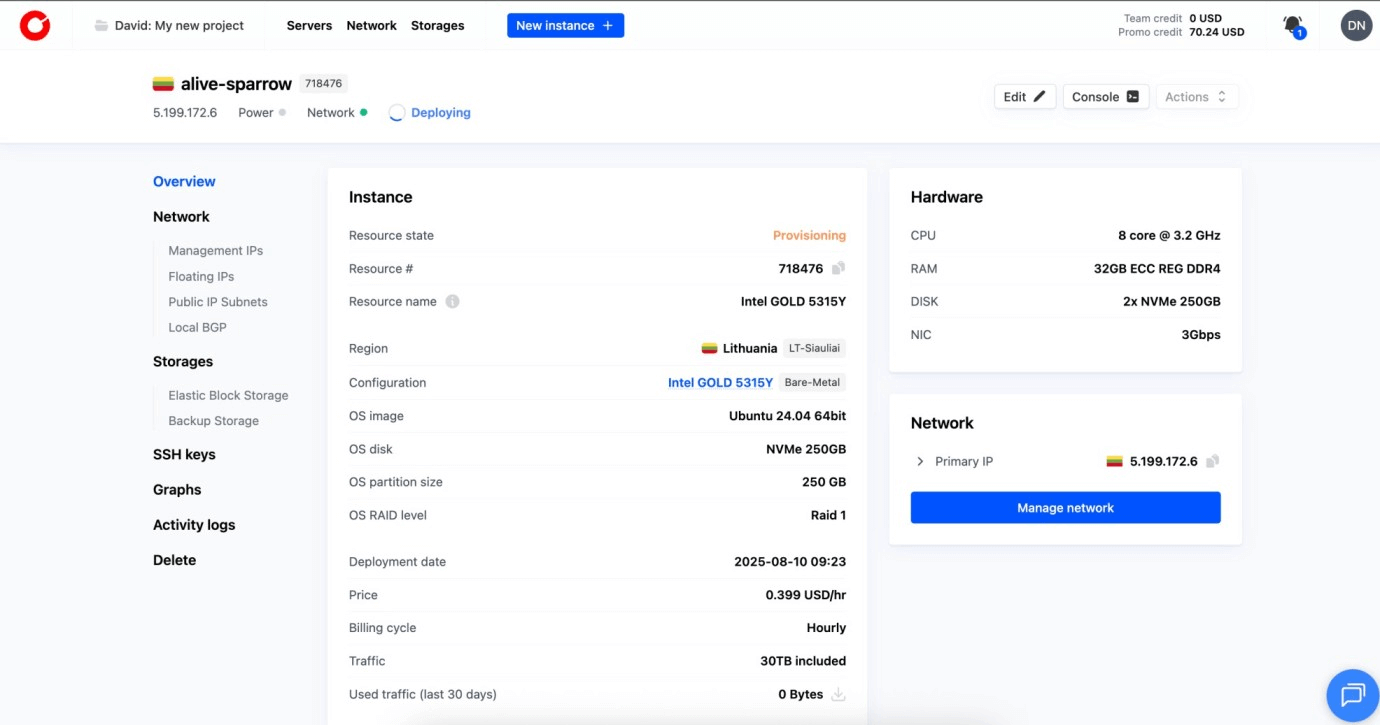The height and width of the screenshot is (725, 1380).
Task: Click the resource name info icon
Action: pos(452,301)
